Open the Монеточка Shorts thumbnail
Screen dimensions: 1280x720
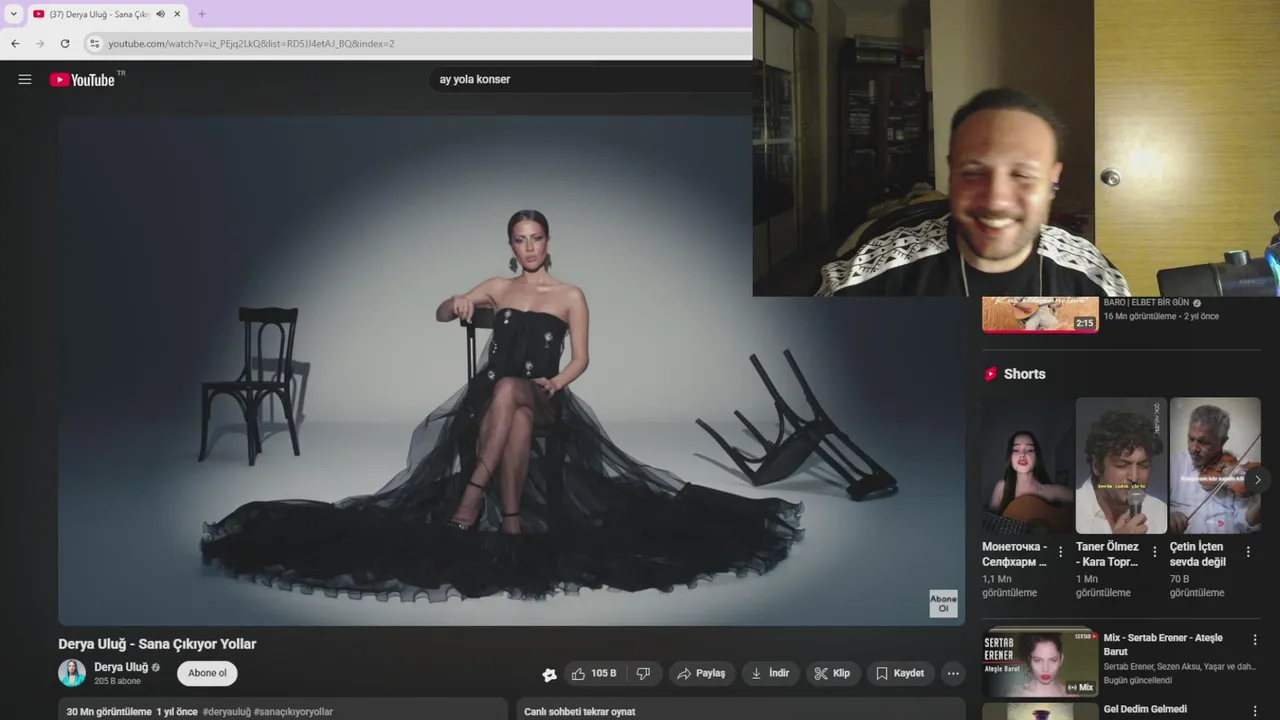tap(1027, 466)
